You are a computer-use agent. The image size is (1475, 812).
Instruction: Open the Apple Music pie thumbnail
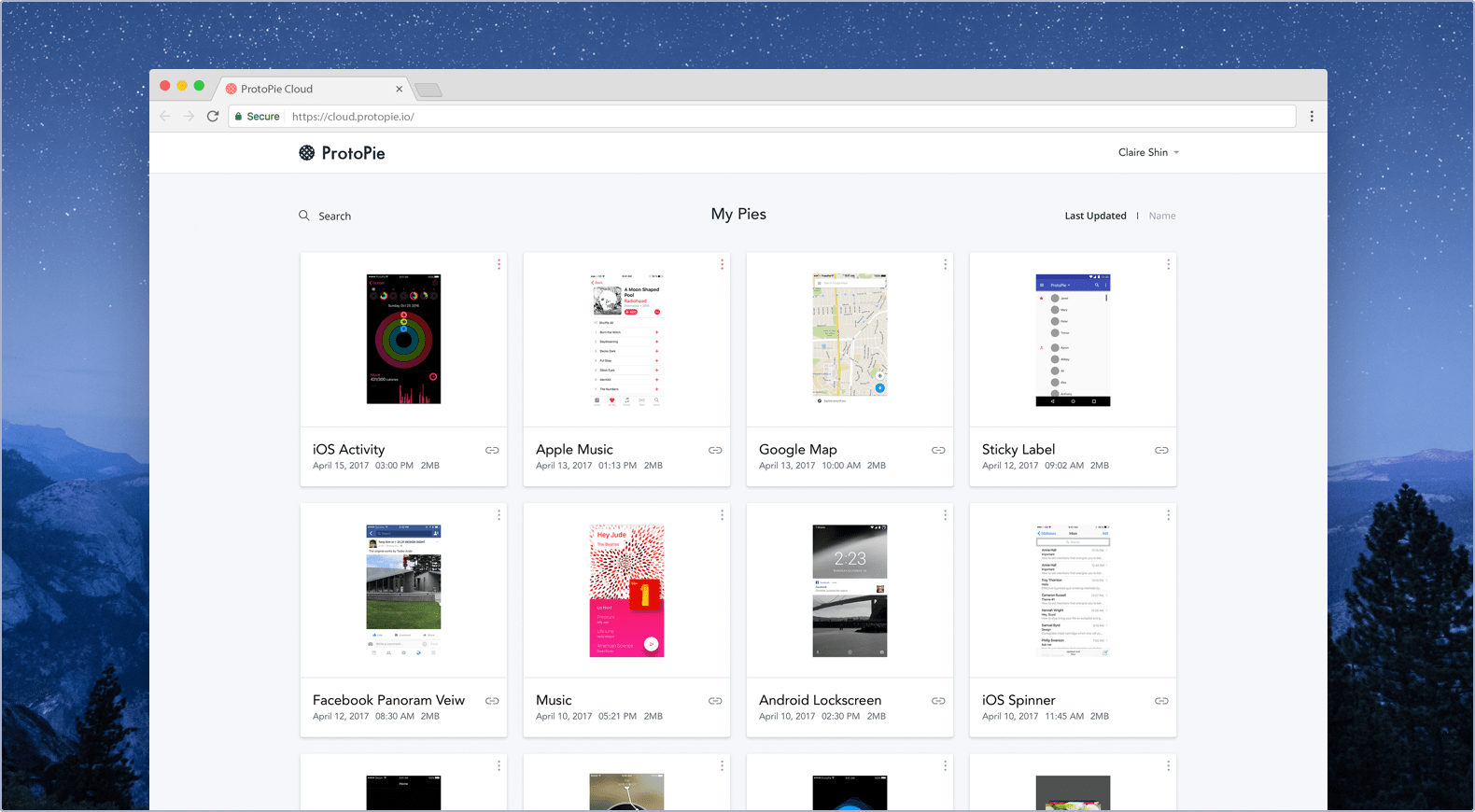point(626,340)
